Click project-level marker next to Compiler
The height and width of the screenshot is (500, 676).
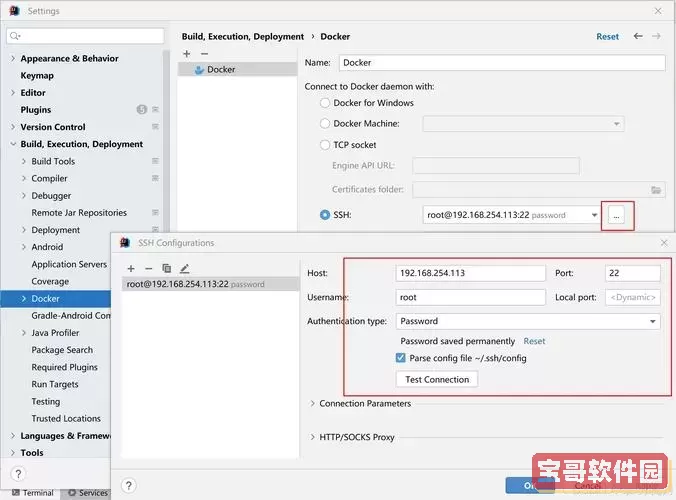[155, 178]
